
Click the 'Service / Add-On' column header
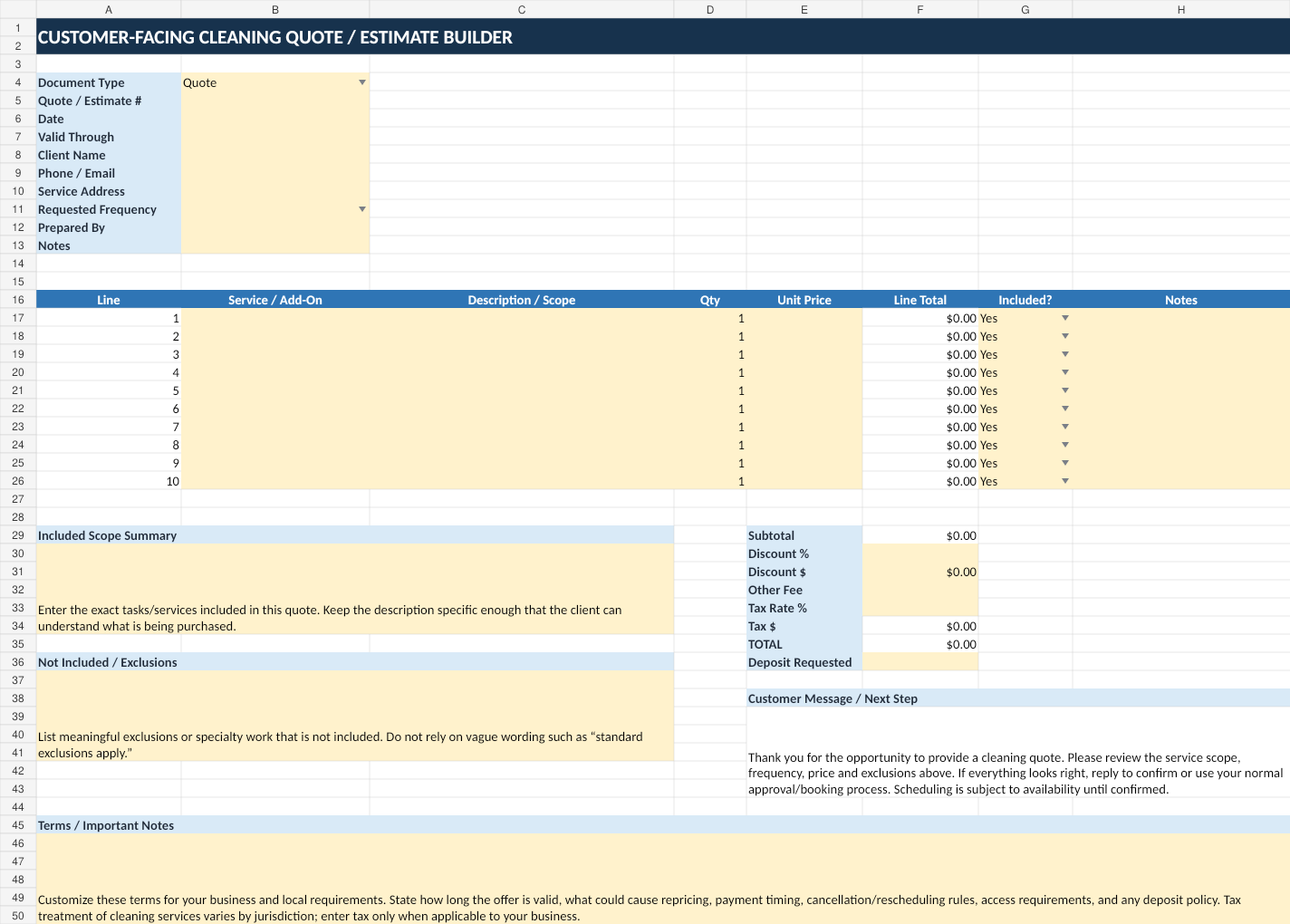[275, 300]
